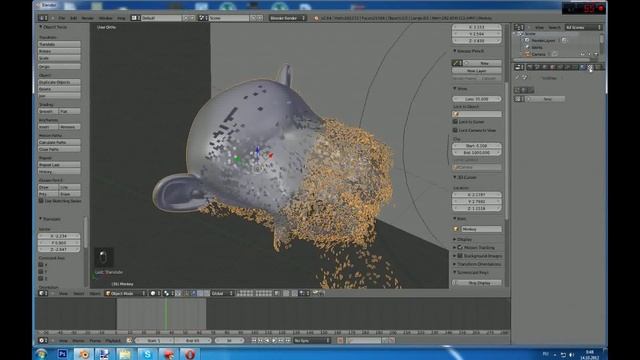Click the jump to start frame button
Image resolution: width=640 pixels, height=360 pixels.
[x=254, y=340]
